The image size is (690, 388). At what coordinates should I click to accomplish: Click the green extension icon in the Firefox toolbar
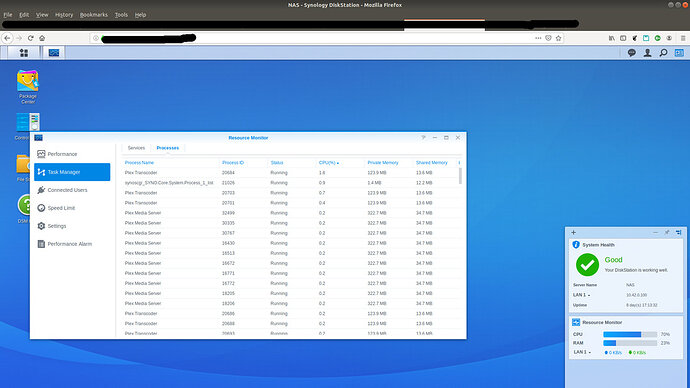[657, 38]
